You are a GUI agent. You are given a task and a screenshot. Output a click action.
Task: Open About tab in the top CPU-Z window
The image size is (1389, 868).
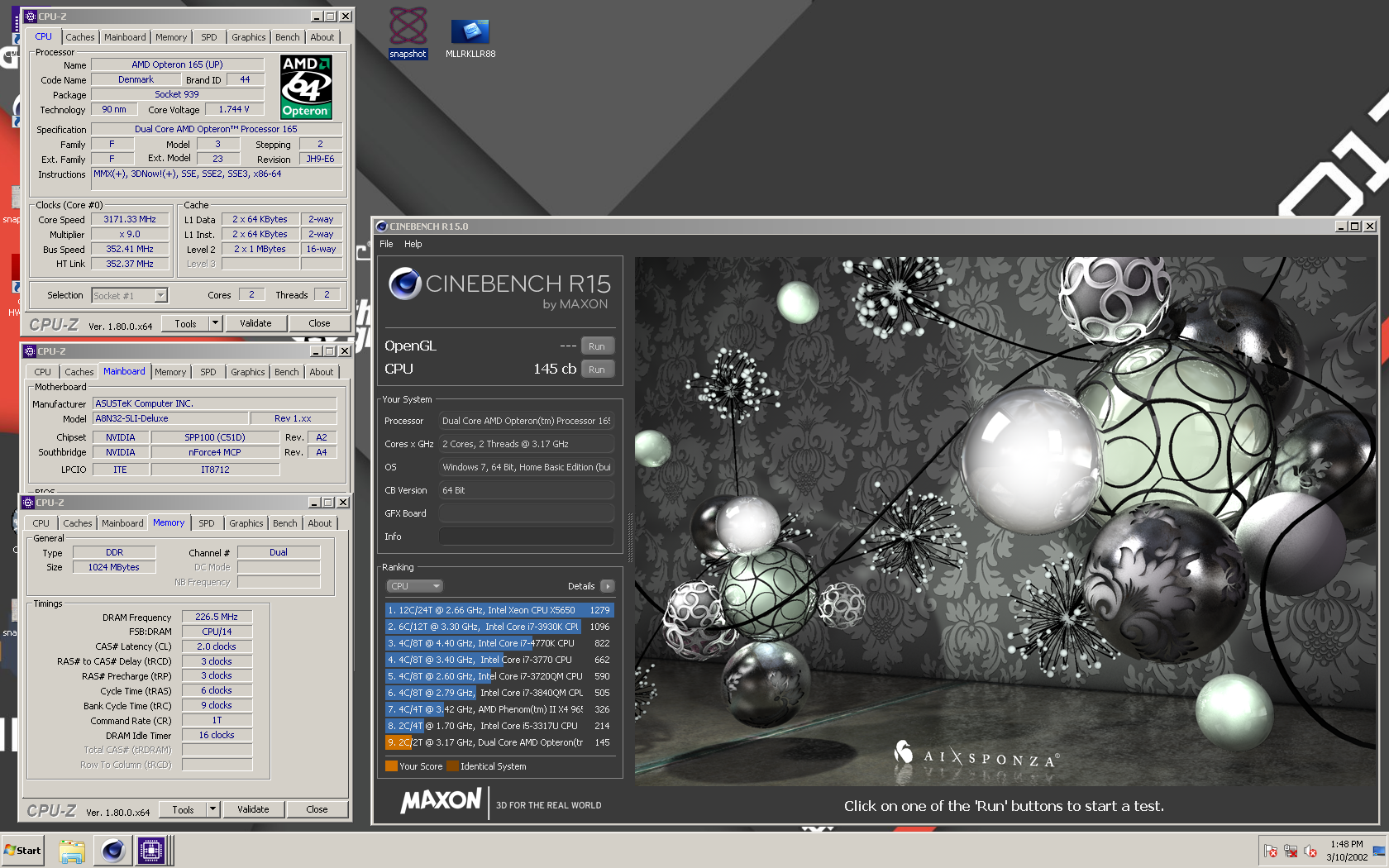[322, 37]
